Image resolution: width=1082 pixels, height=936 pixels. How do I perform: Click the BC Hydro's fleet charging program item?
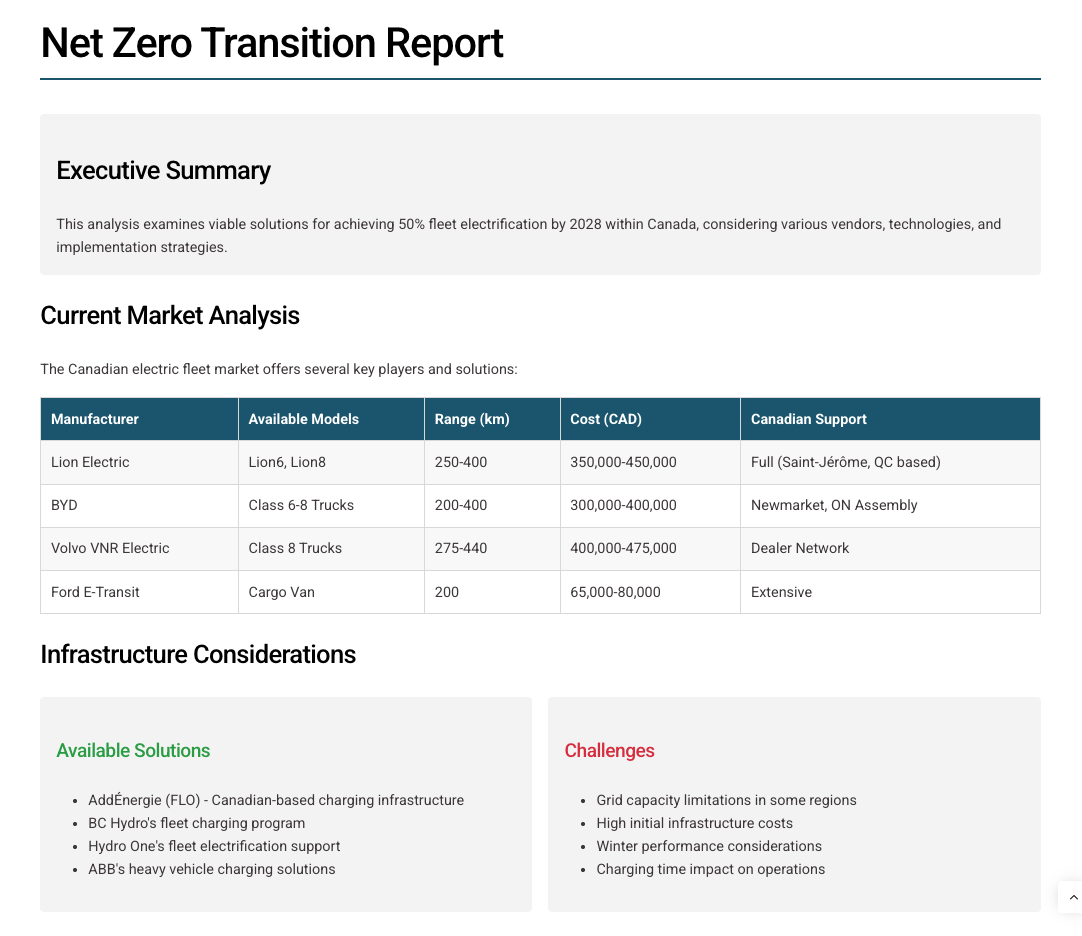[197, 823]
